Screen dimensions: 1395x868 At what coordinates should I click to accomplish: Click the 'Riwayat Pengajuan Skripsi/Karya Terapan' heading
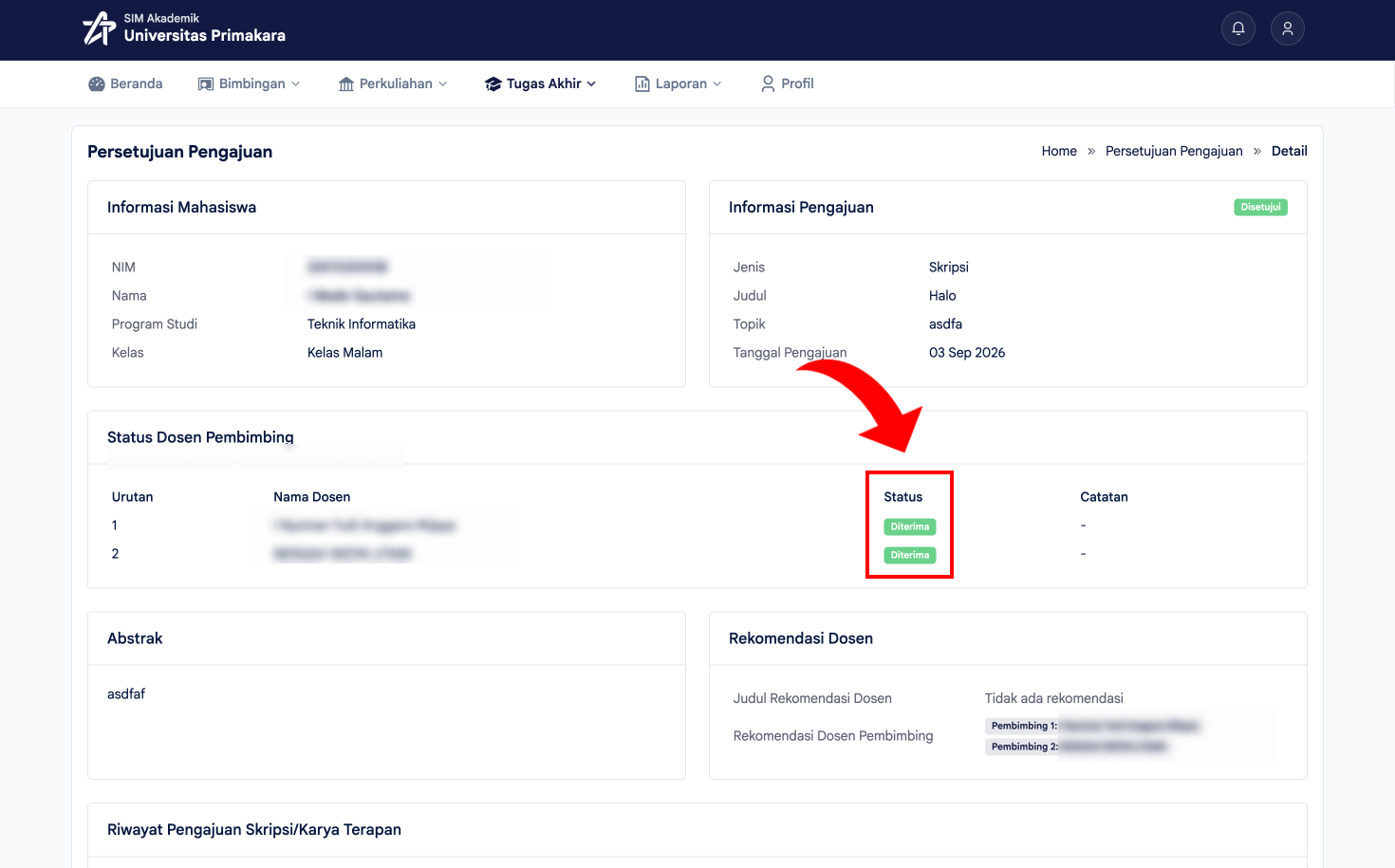click(254, 830)
